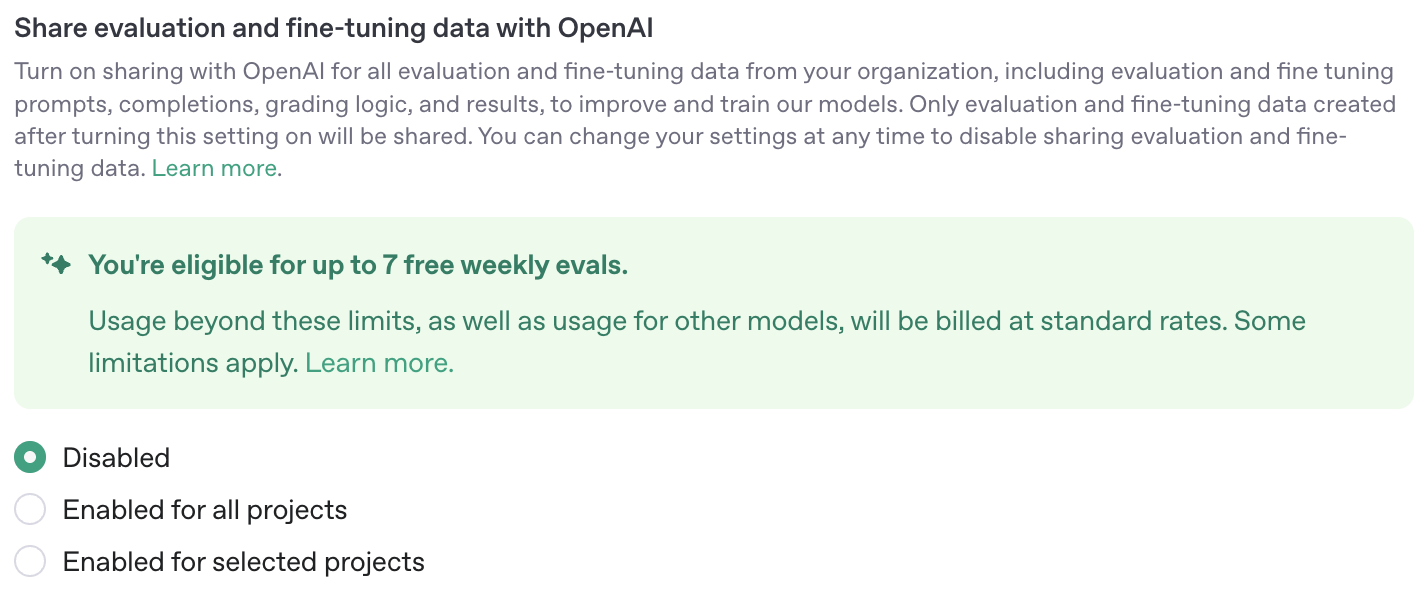Click the sparkle icon in the green banner
Viewport: 1426px width, 598px height.
(x=56, y=264)
